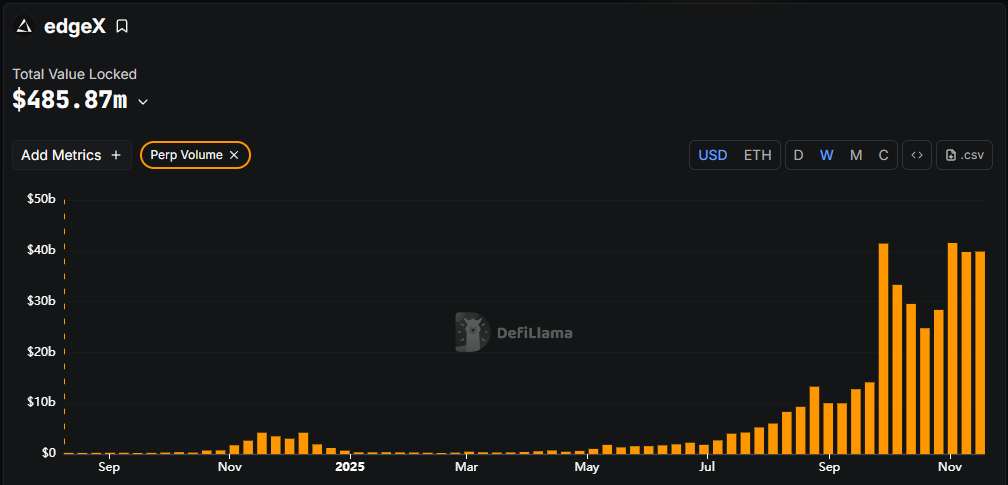
Task: Download chart data as .csv
Action: pyautogui.click(x=964, y=155)
